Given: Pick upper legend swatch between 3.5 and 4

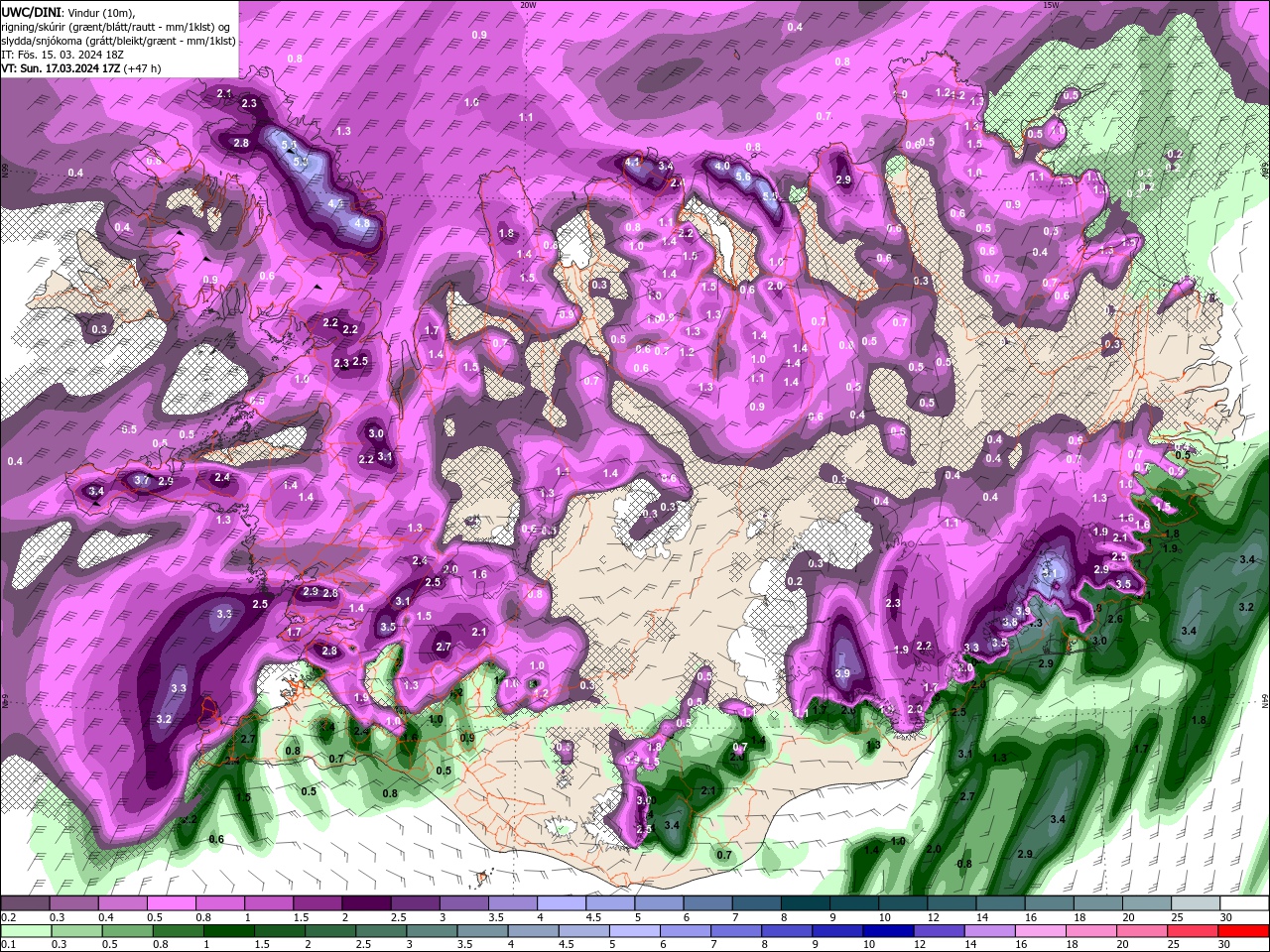Looking at the screenshot, I should coord(513,904).
